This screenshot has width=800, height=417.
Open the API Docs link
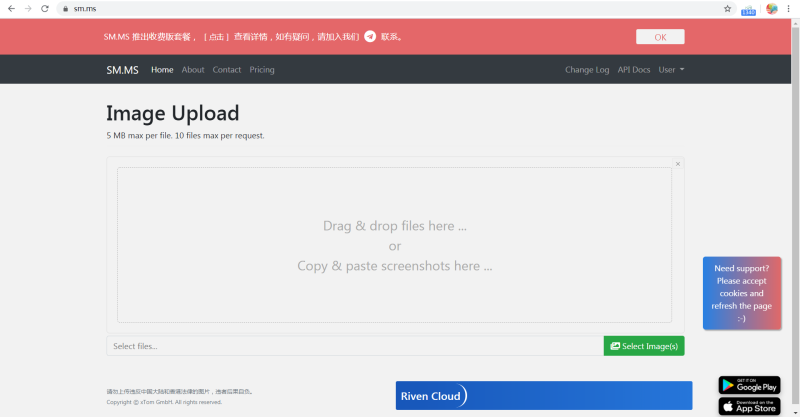[x=634, y=70]
